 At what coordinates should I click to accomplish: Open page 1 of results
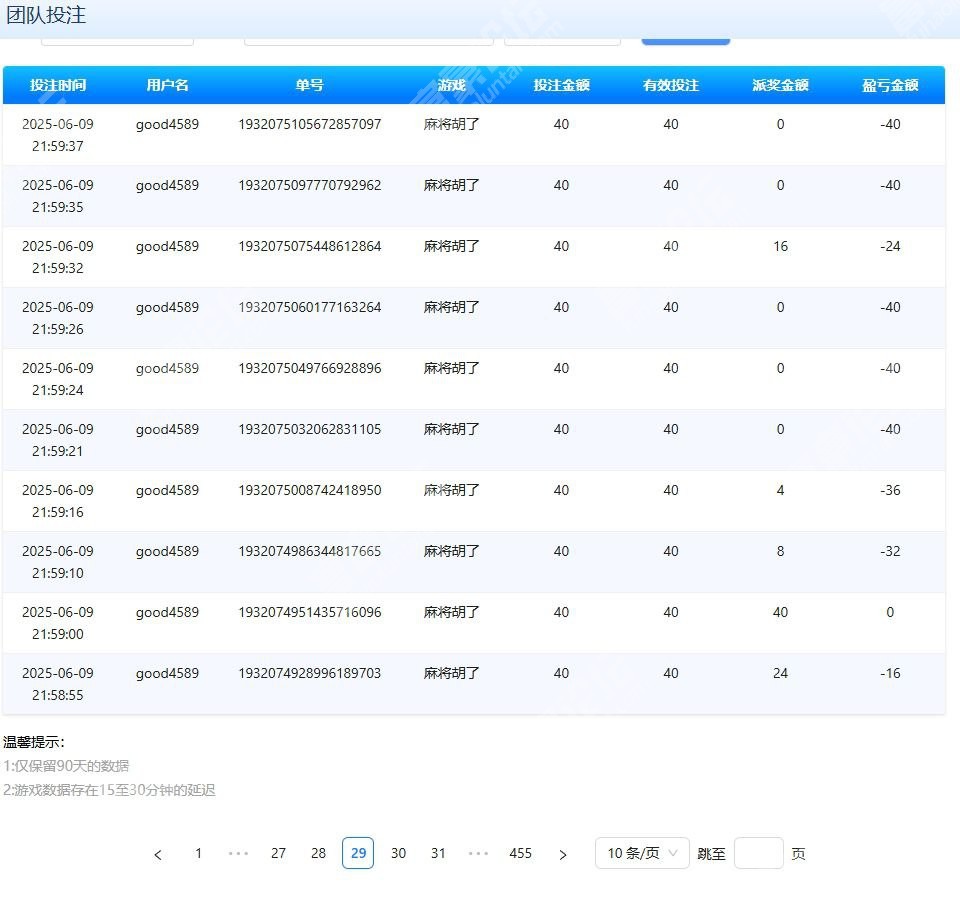tap(198, 853)
